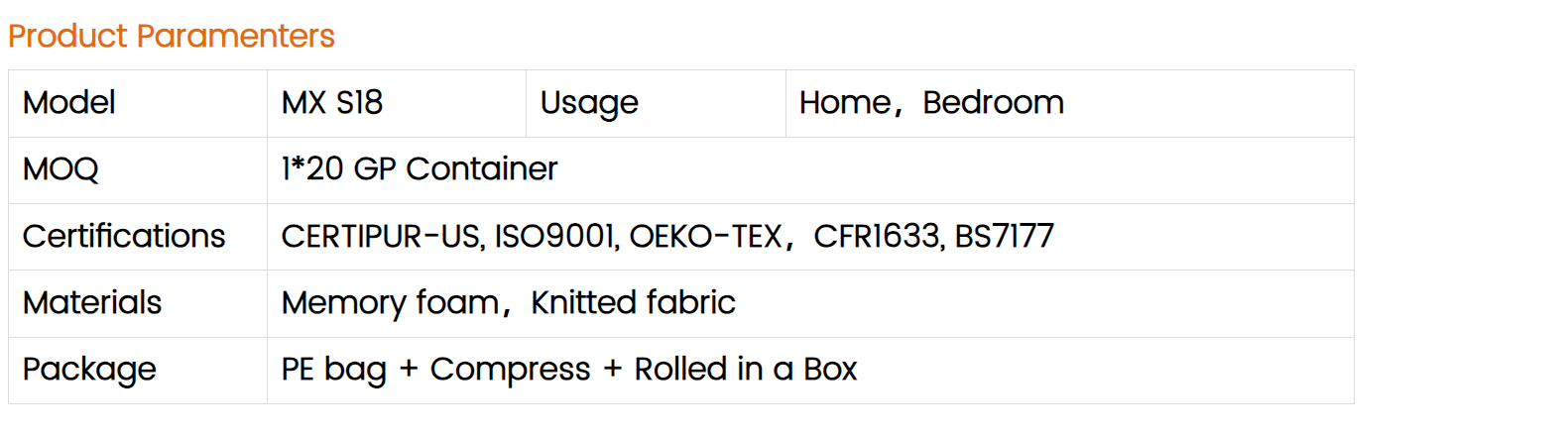Click the Product Paramenters heading
The height and width of the screenshot is (437, 1568).
click(172, 36)
